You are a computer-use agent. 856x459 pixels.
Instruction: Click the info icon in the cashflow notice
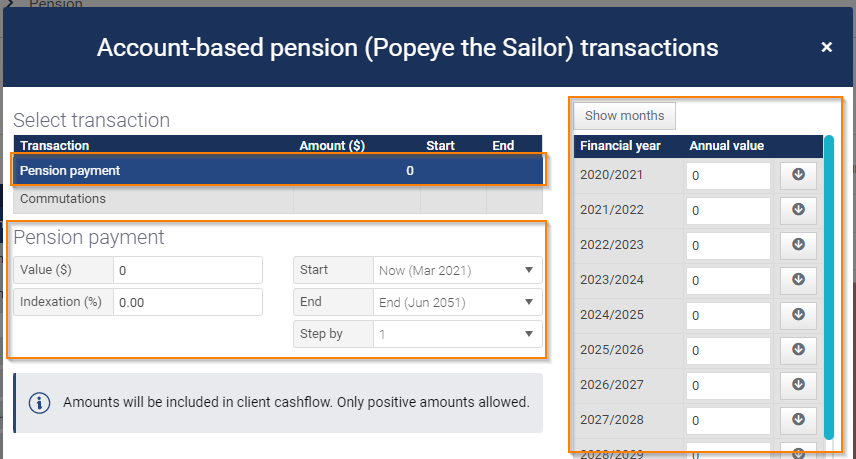click(39, 403)
